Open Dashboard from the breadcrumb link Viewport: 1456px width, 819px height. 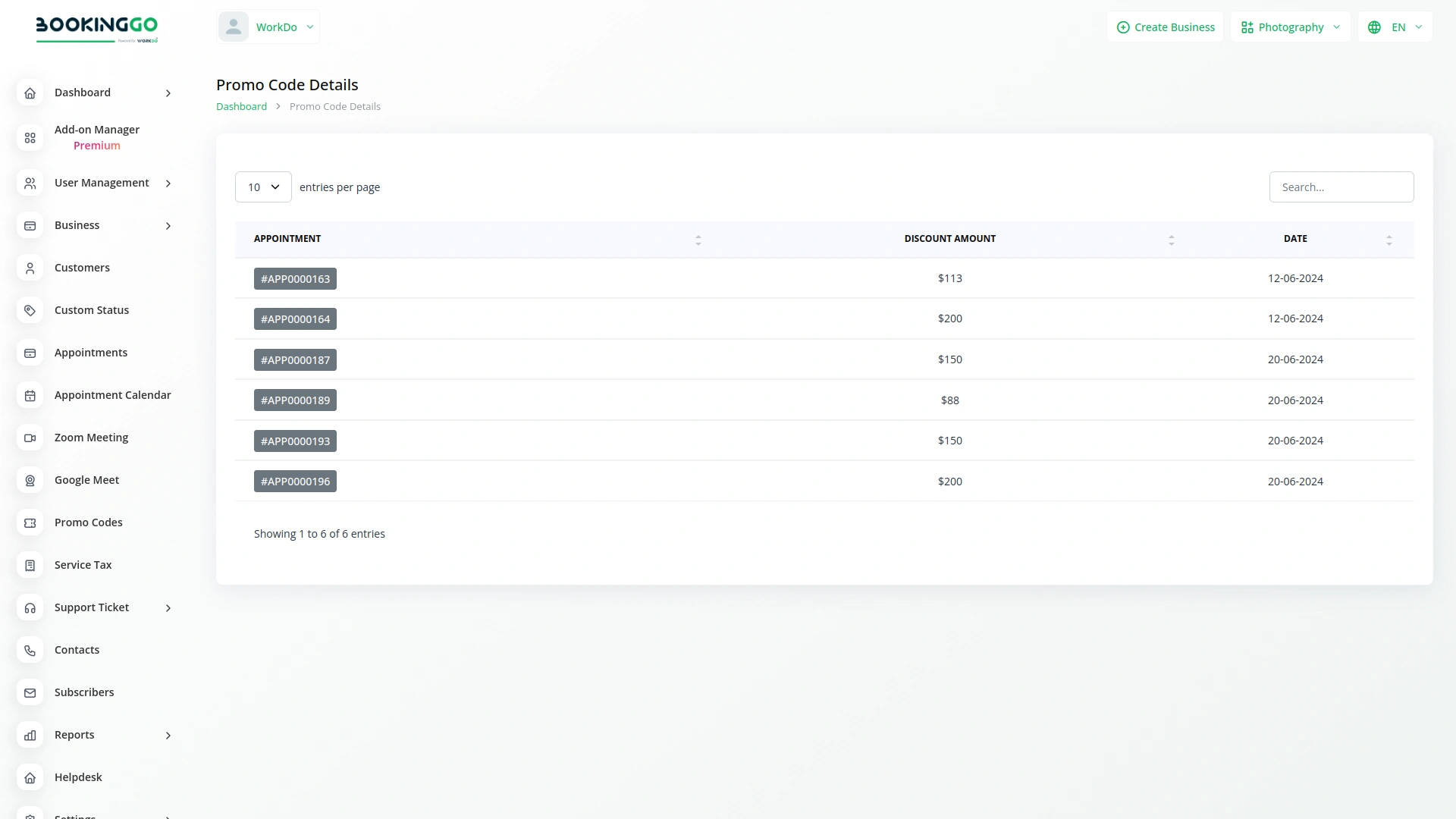pyautogui.click(x=241, y=106)
